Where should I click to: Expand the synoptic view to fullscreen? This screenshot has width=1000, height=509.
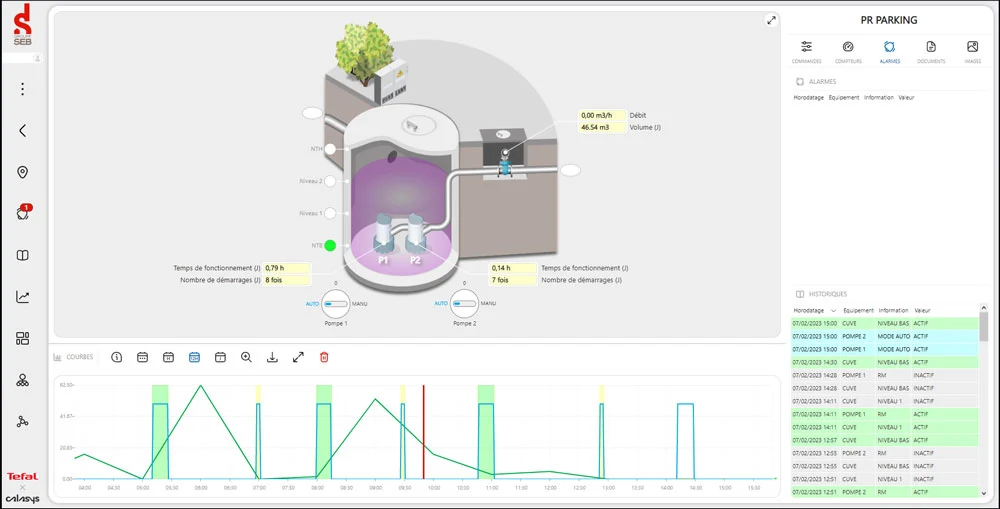click(771, 20)
